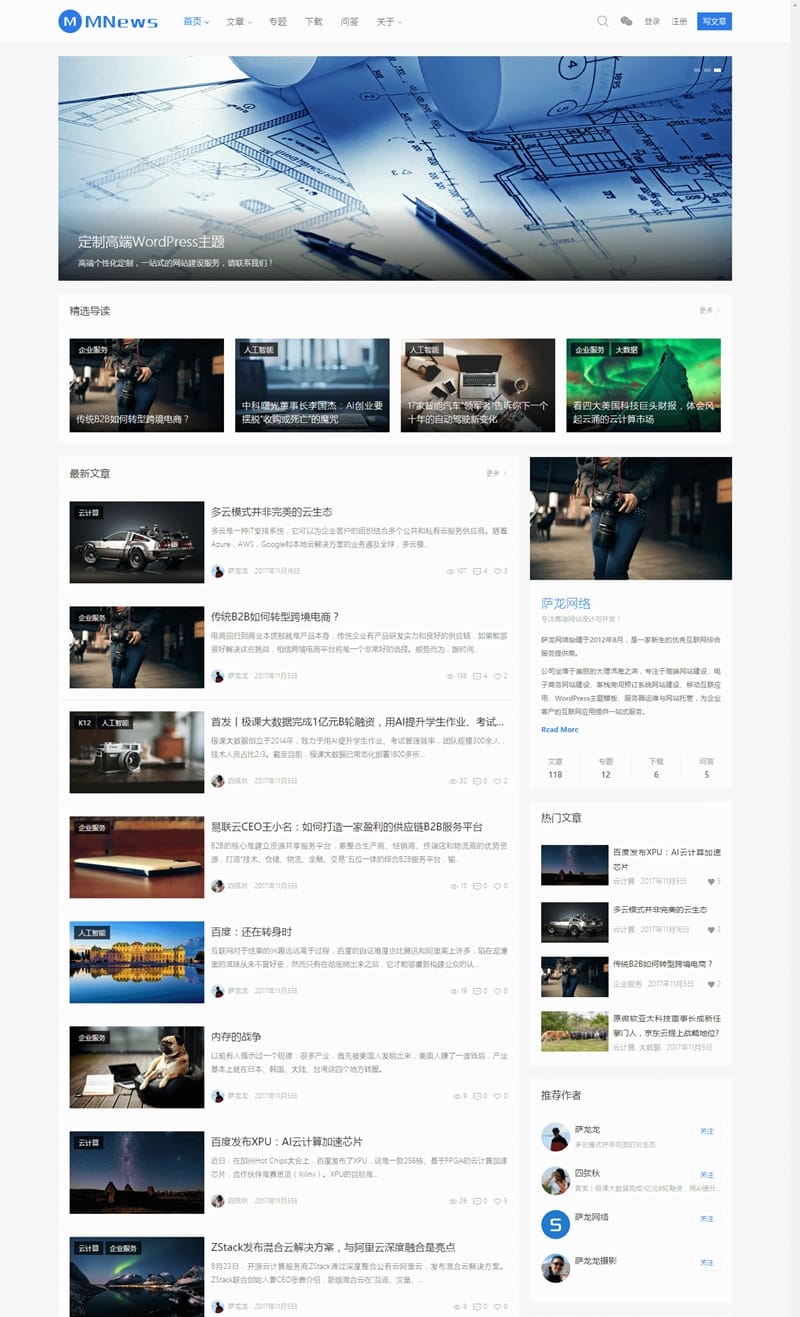Viewport: 800px width, 1317px height.
Task: Click the MNews logo
Action: (108, 21)
